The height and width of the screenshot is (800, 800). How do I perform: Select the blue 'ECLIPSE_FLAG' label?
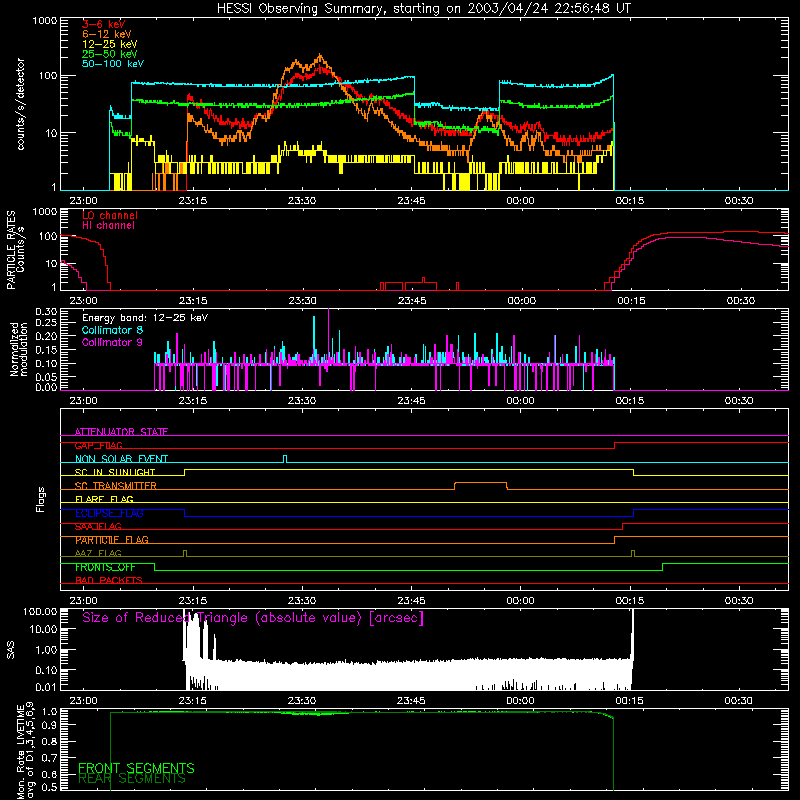(109, 513)
